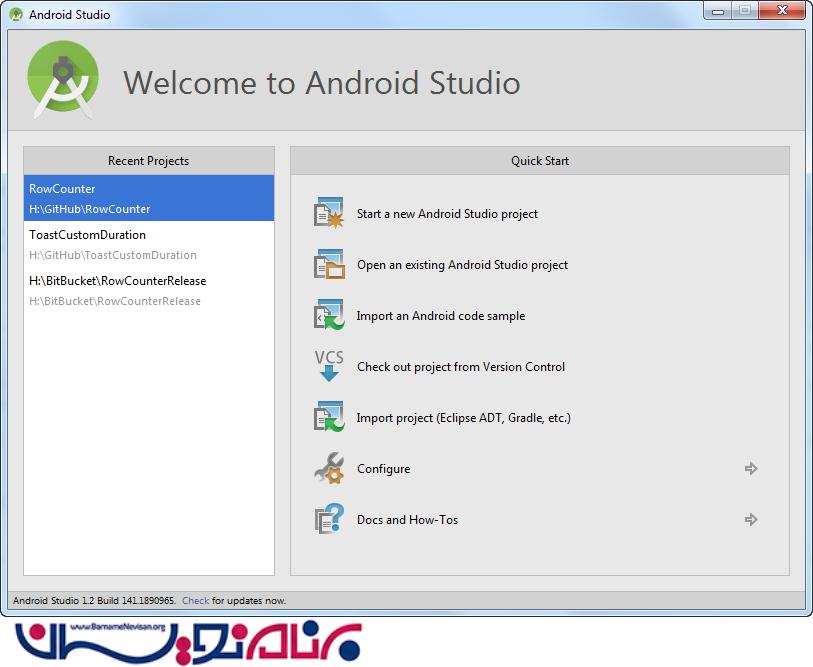Click the import Android code sample icon
813x667 pixels.
pyautogui.click(x=328, y=315)
